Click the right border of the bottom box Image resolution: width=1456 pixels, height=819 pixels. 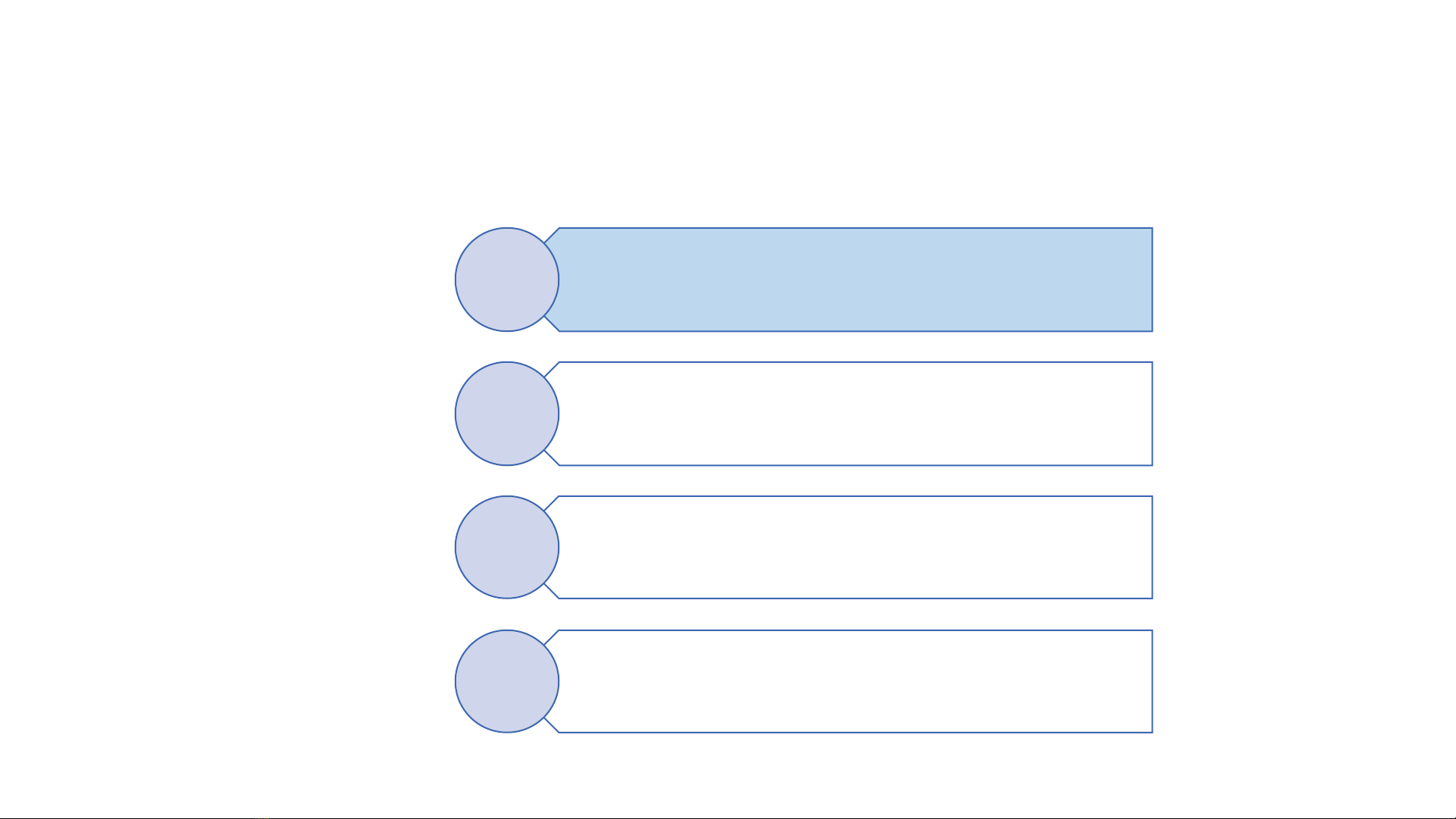[x=1152, y=681]
